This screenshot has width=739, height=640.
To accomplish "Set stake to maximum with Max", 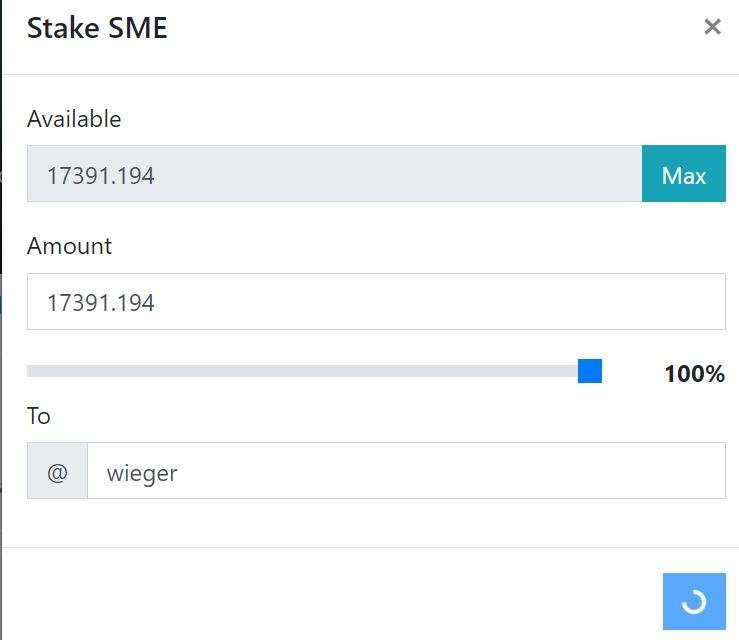I will [683, 175].
